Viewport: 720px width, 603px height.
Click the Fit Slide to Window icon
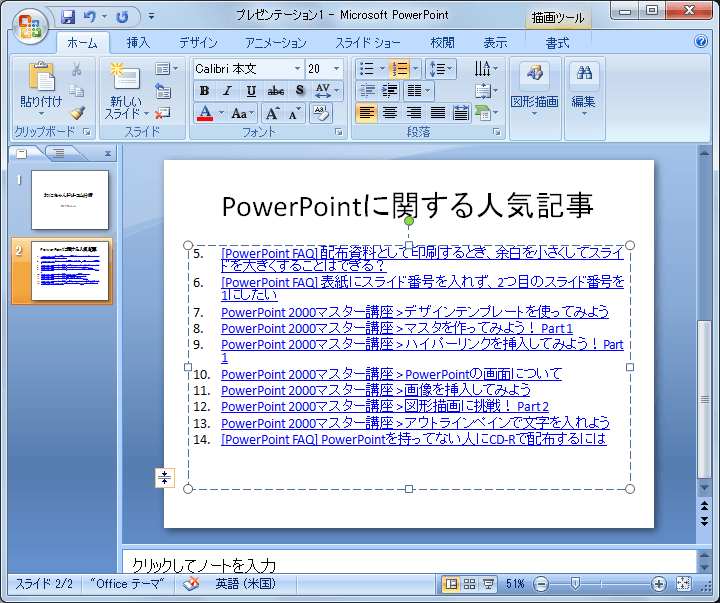click(684, 584)
